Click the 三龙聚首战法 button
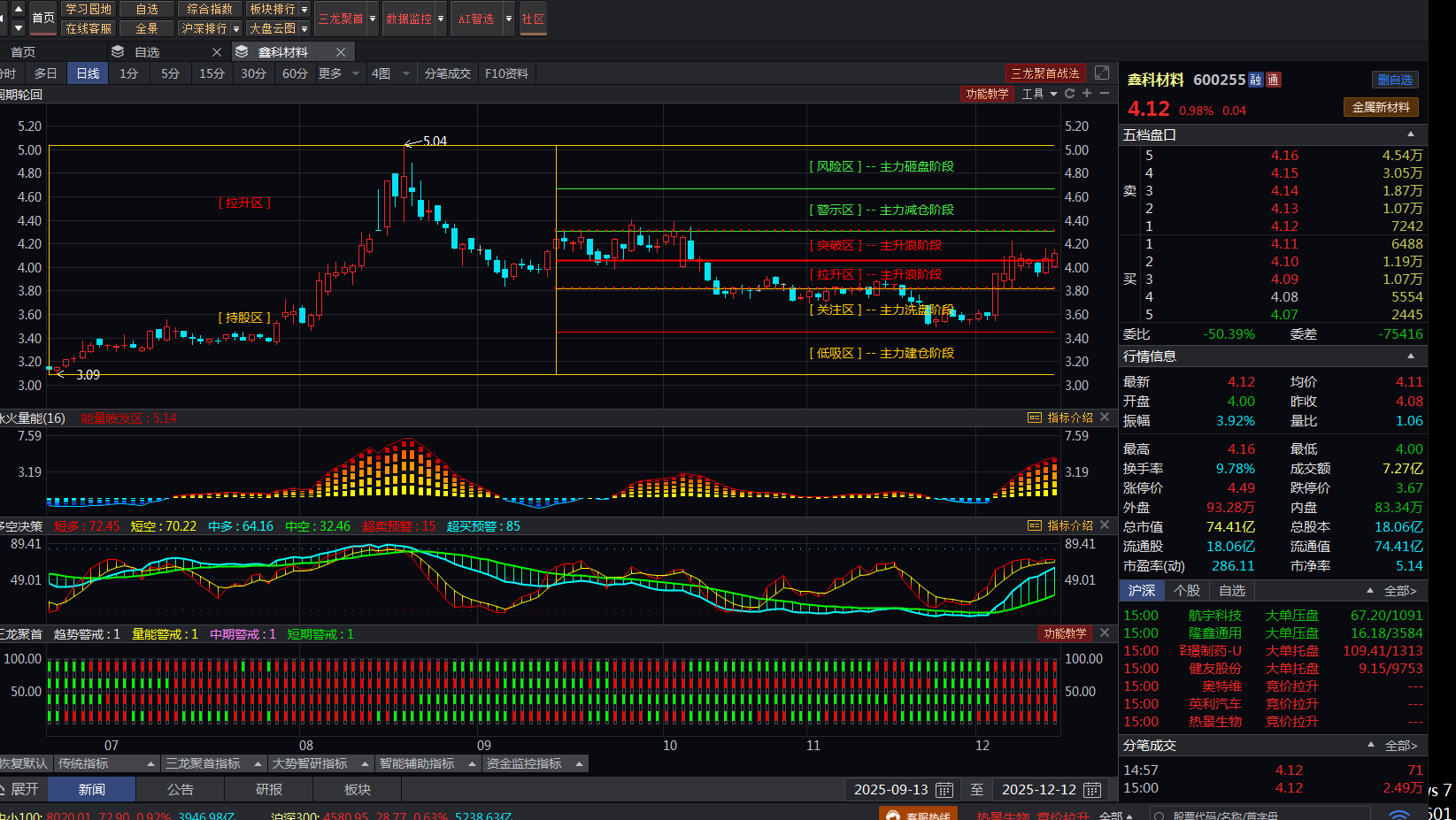 [x=1045, y=73]
